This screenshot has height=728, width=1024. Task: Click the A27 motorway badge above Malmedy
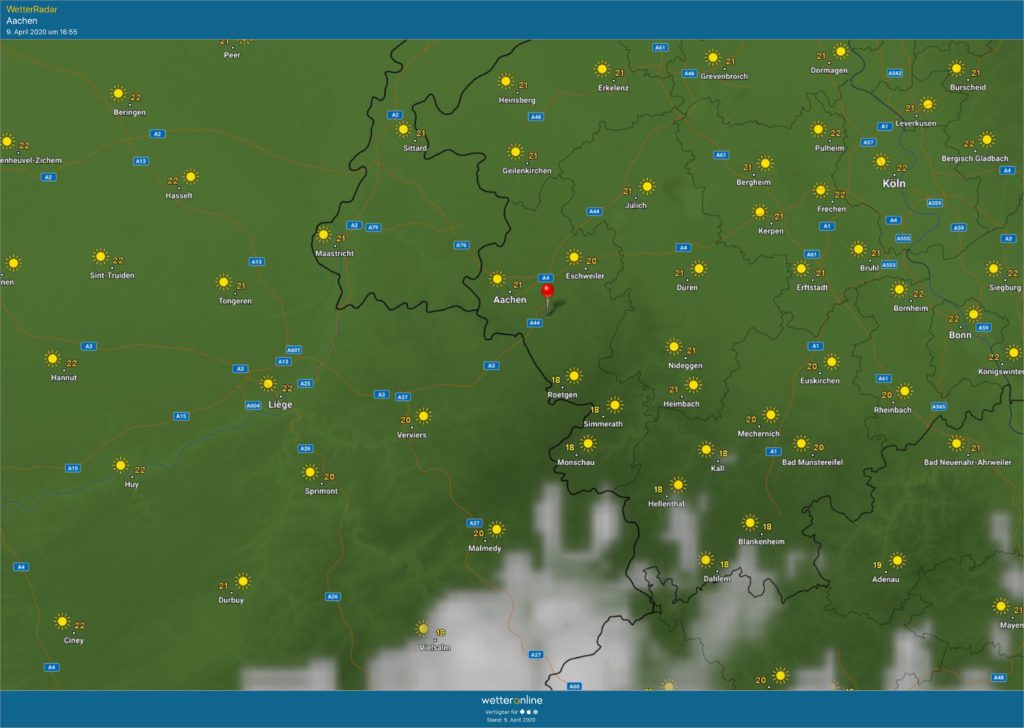click(475, 523)
